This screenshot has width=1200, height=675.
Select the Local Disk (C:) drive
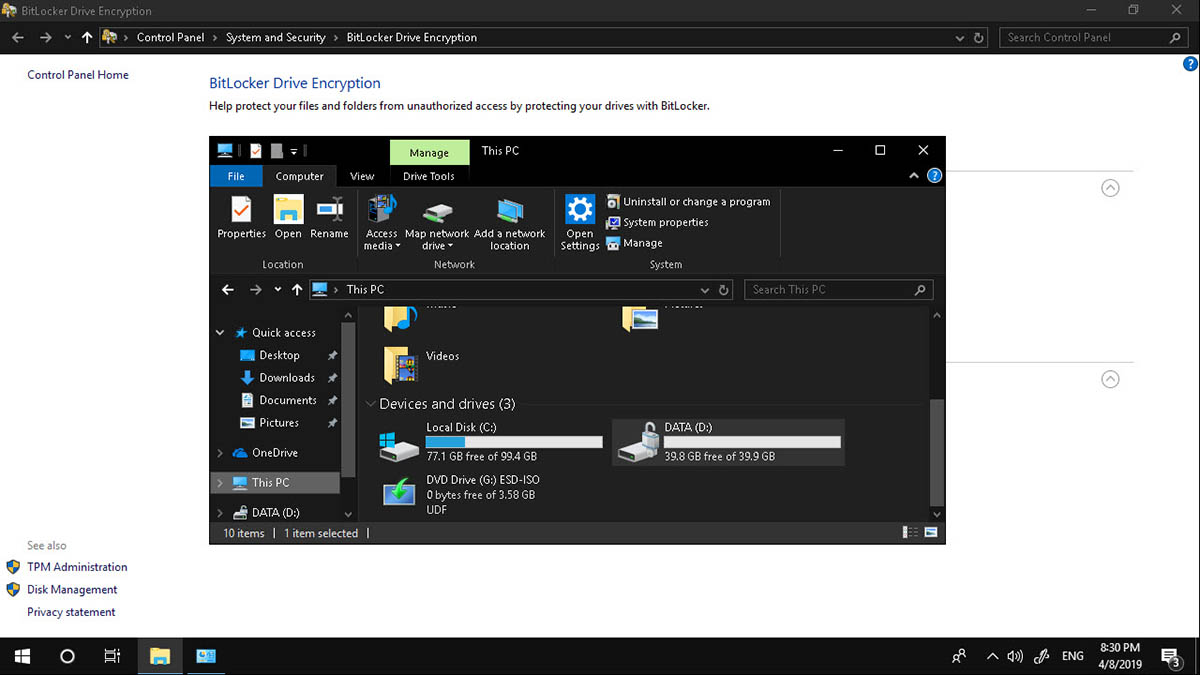pos(491,442)
